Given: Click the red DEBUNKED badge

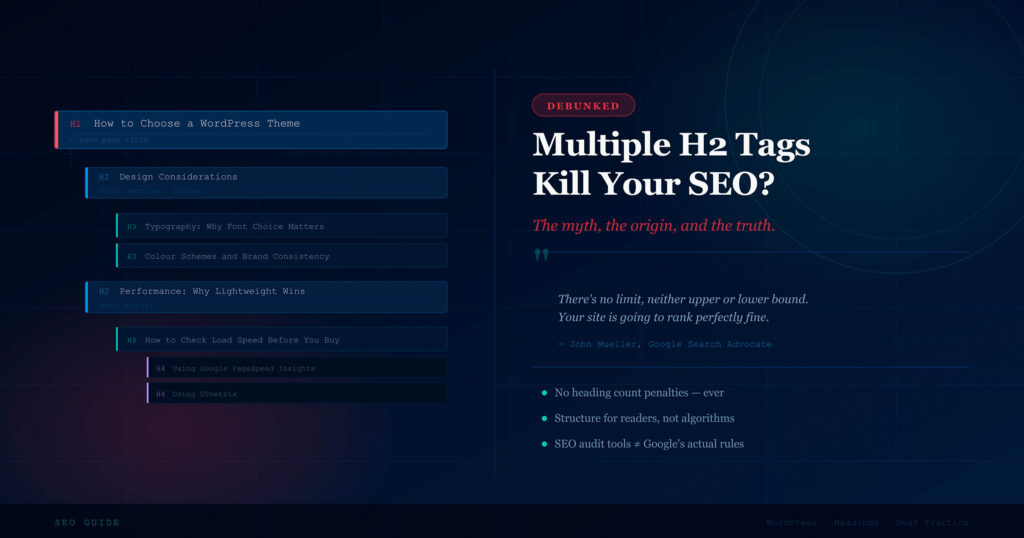Looking at the screenshot, I should 583,105.
